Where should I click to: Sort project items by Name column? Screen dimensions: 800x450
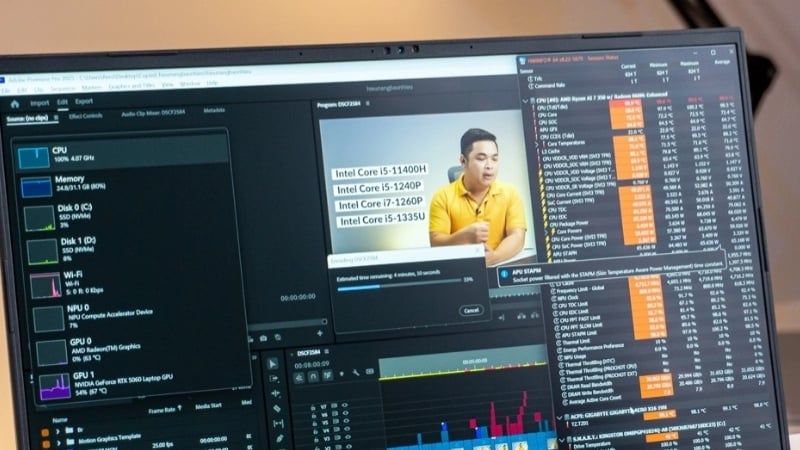pyautogui.click(x=60, y=420)
